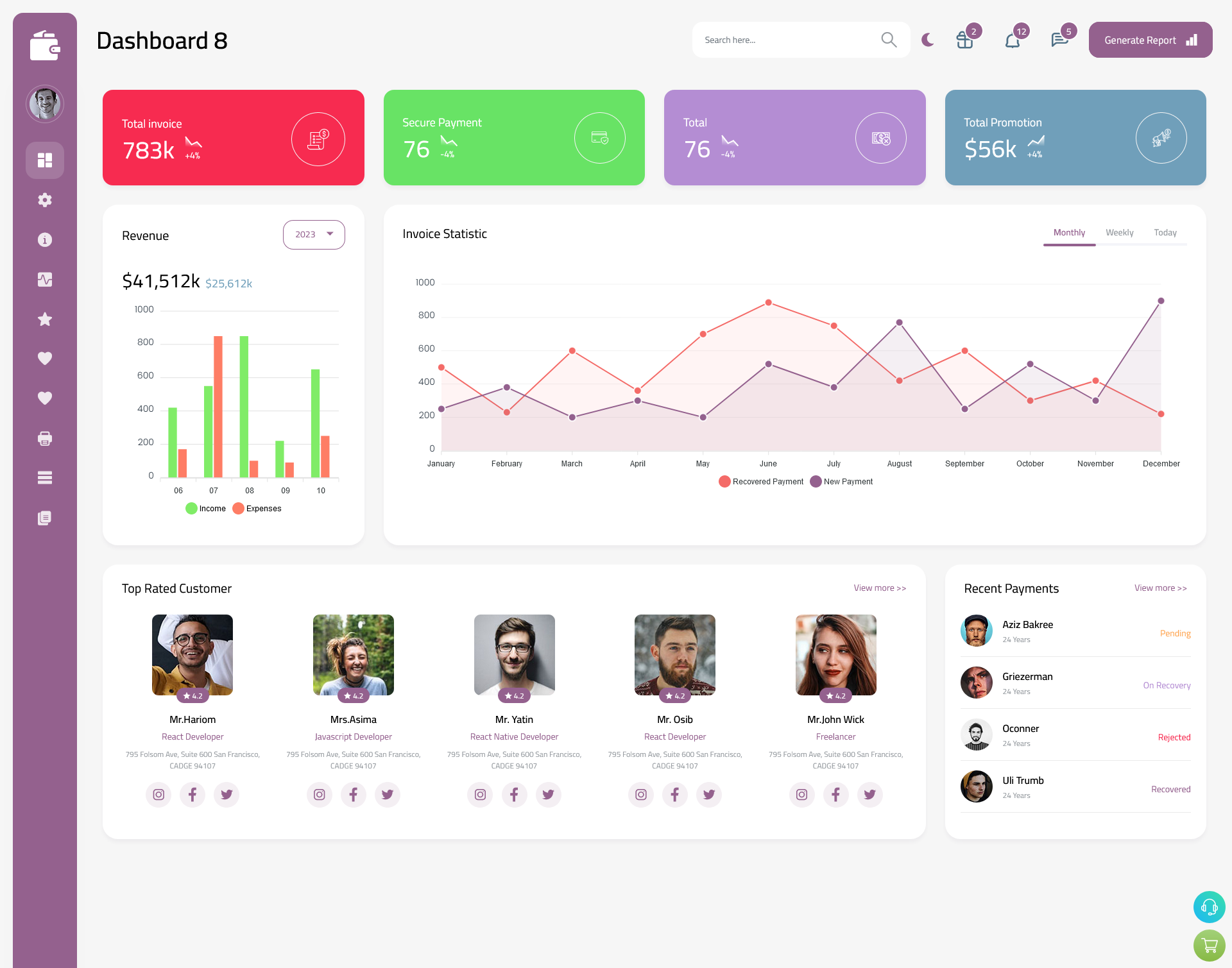Click the settings gear icon in sidebar
The width and height of the screenshot is (1232, 968).
[x=44, y=199]
